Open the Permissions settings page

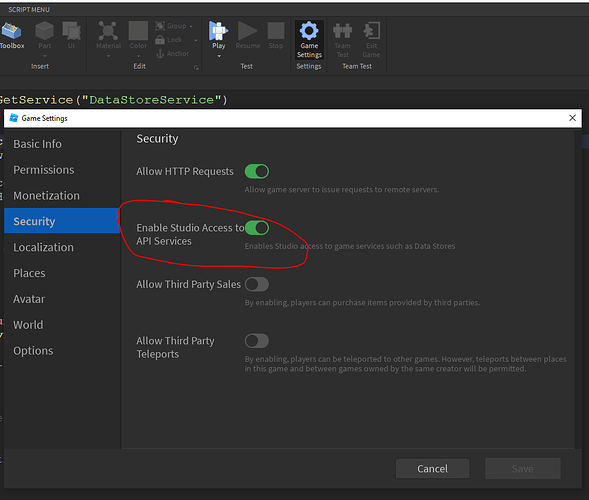tap(62, 170)
